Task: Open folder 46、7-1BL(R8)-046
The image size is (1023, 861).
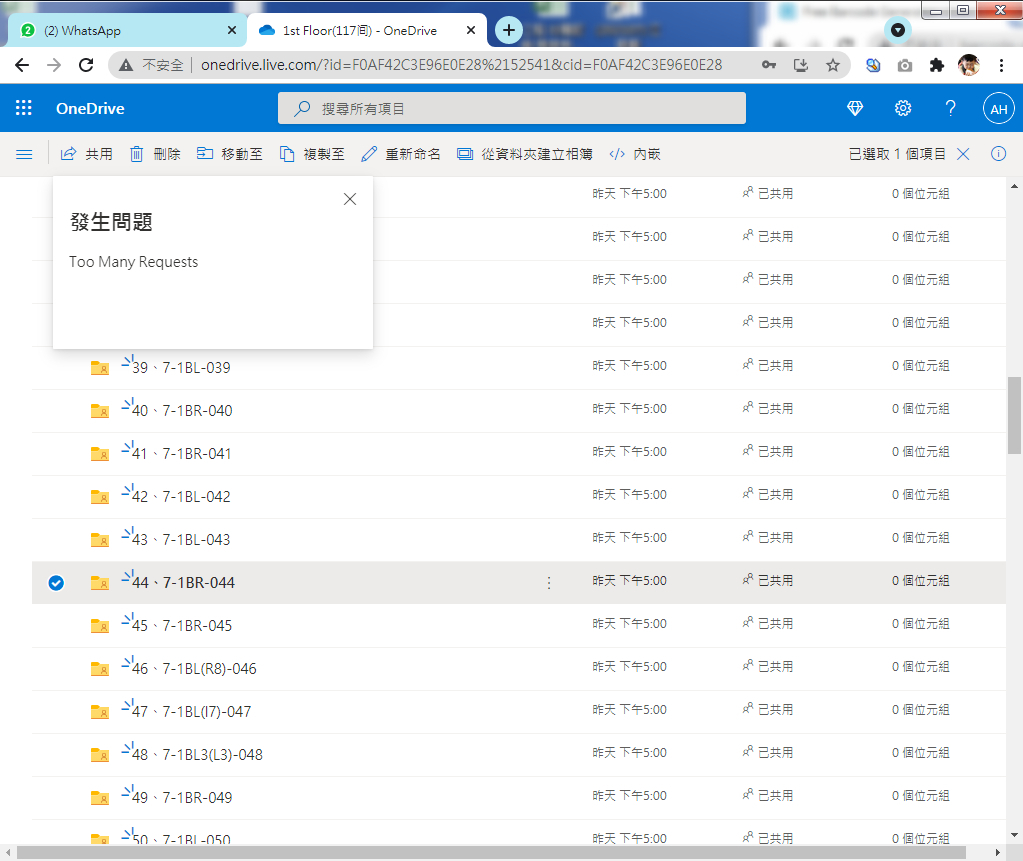Action: click(x=194, y=669)
